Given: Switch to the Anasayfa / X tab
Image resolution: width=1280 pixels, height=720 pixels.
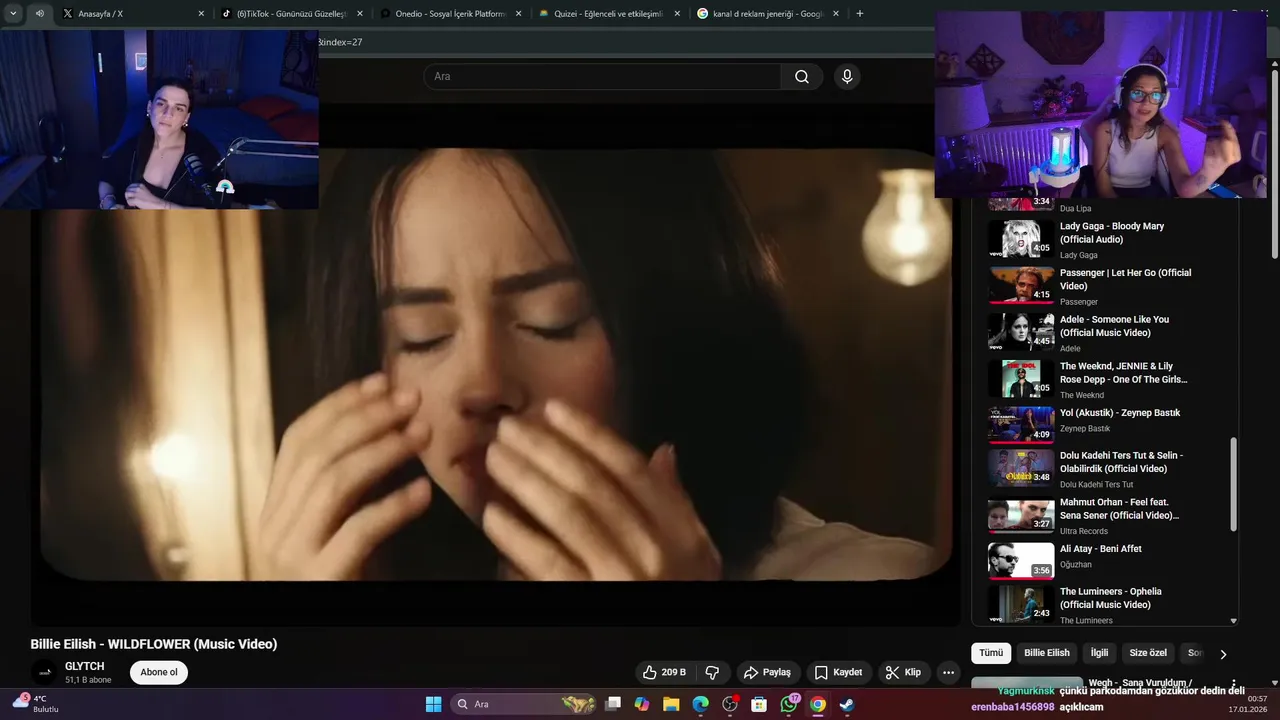Looking at the screenshot, I should 133,14.
